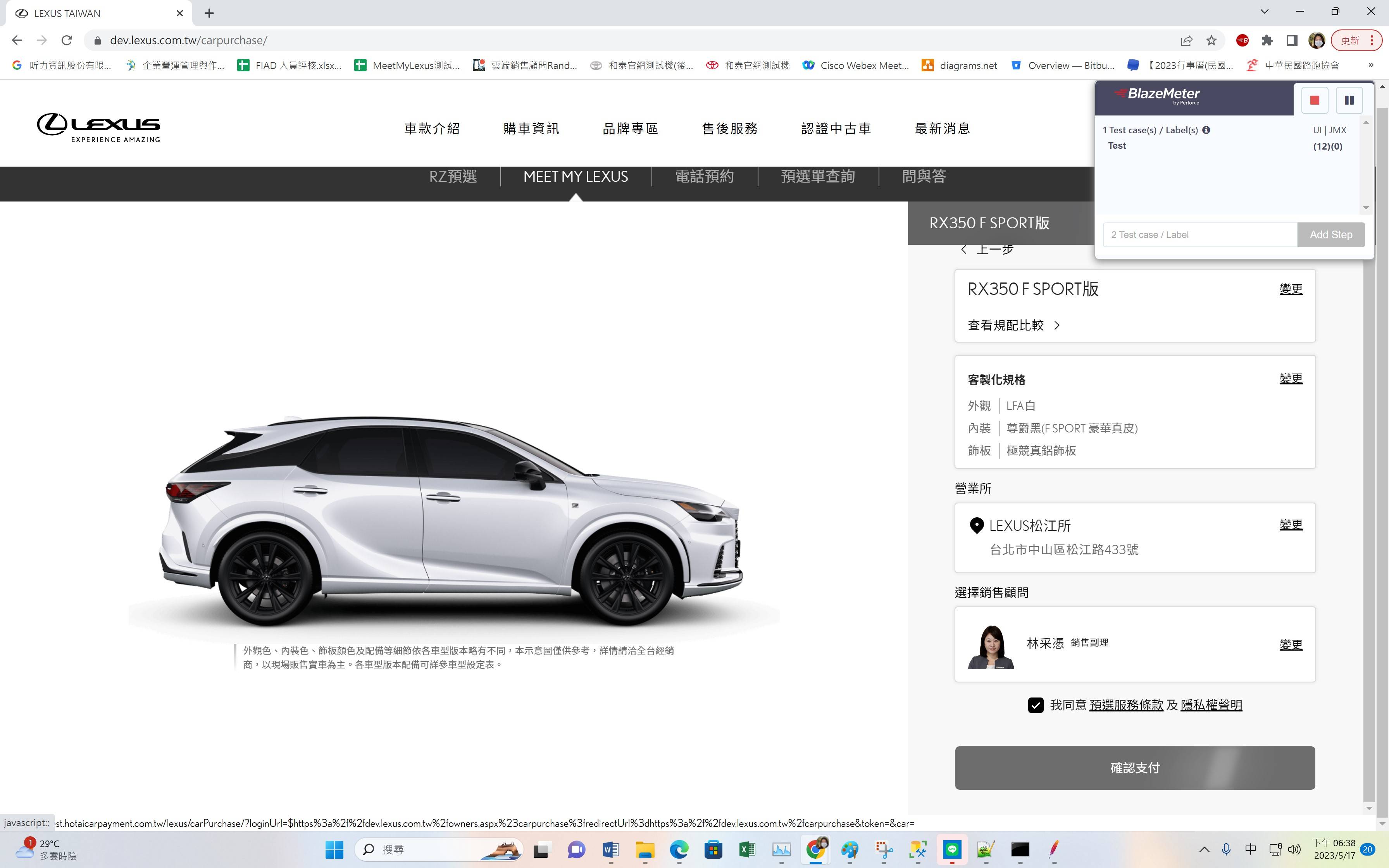The height and width of the screenshot is (868, 1389).
Task: Open the Chrome tab search dropdown
Action: pos(1265,12)
